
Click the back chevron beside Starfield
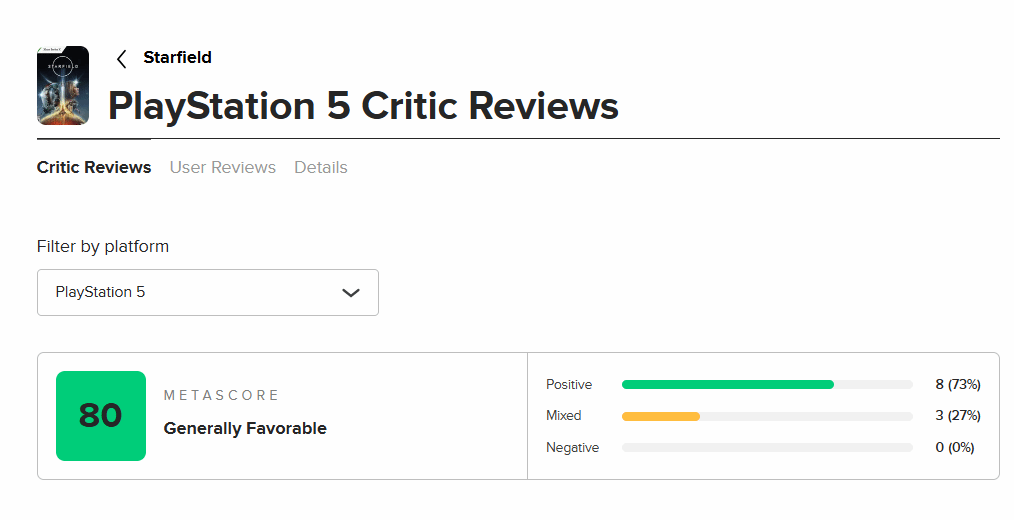121,59
